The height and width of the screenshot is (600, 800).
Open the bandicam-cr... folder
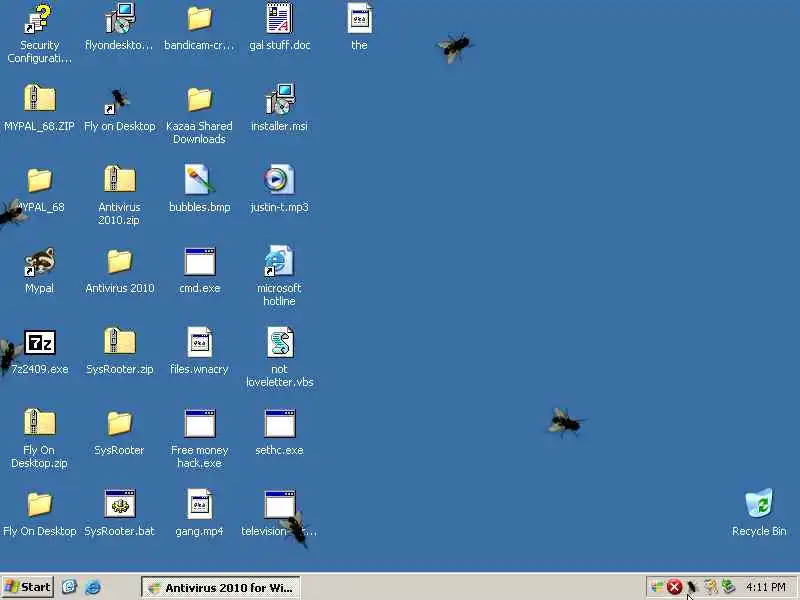[x=199, y=19]
